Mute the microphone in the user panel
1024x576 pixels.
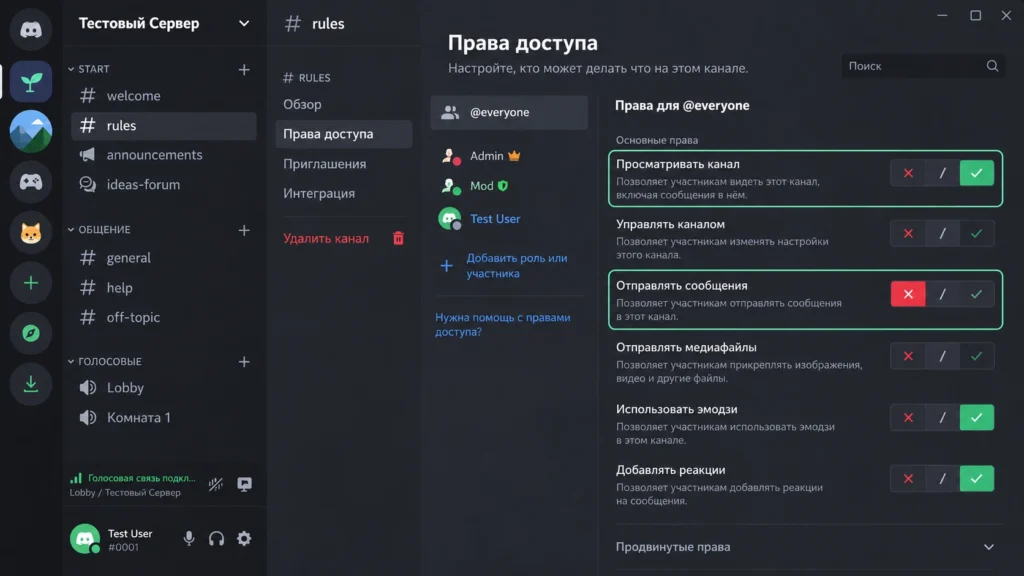click(189, 538)
